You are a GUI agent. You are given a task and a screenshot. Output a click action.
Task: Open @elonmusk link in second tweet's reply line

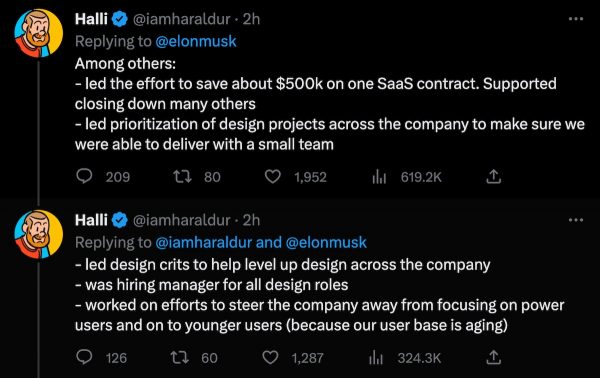[326, 243]
